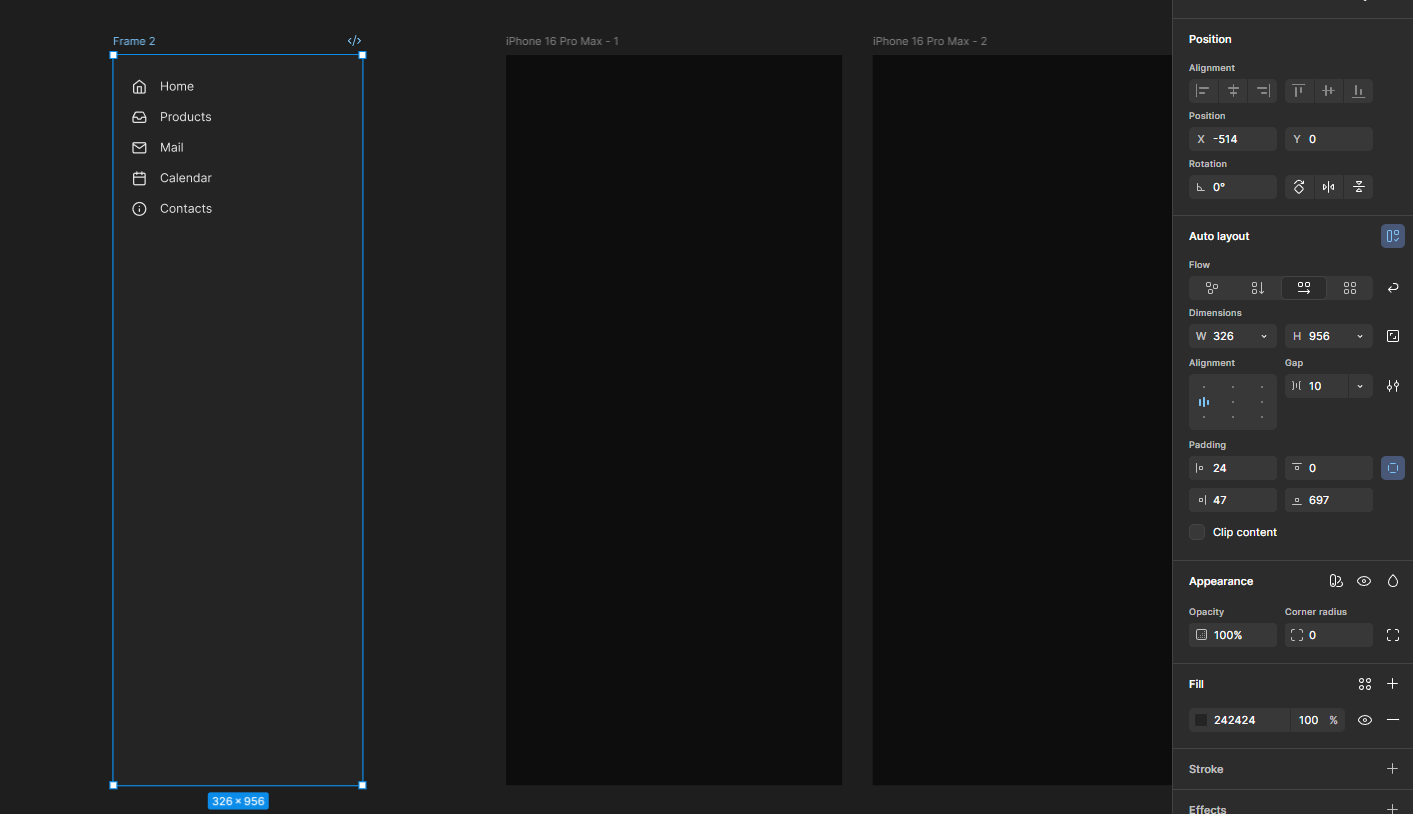
Task: Remove the 242424 fill
Action: click(1392, 720)
